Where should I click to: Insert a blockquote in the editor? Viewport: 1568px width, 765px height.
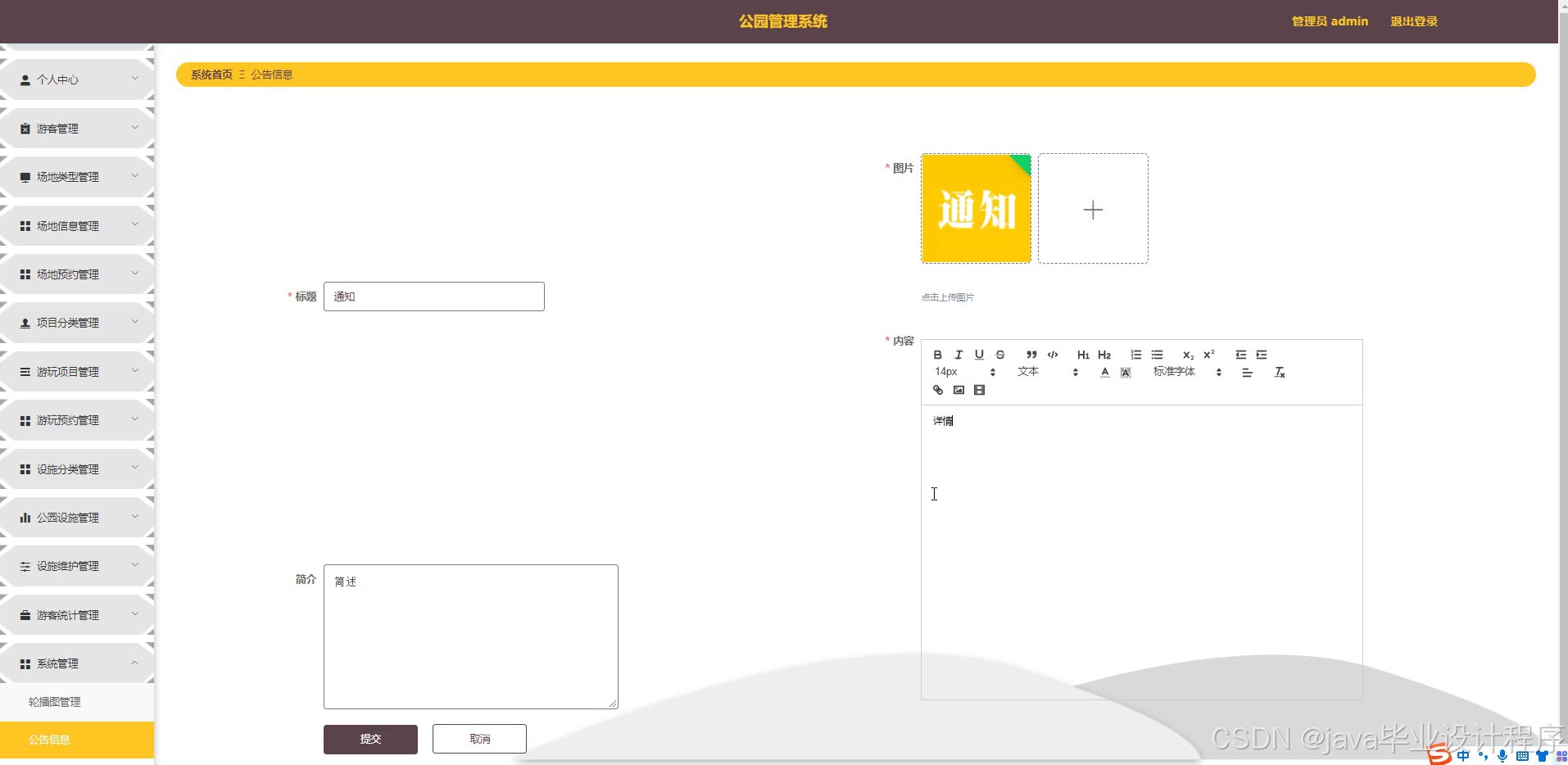tap(1031, 355)
